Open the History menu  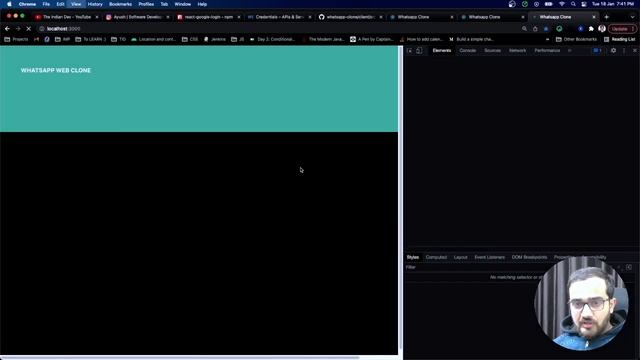tap(95, 4)
